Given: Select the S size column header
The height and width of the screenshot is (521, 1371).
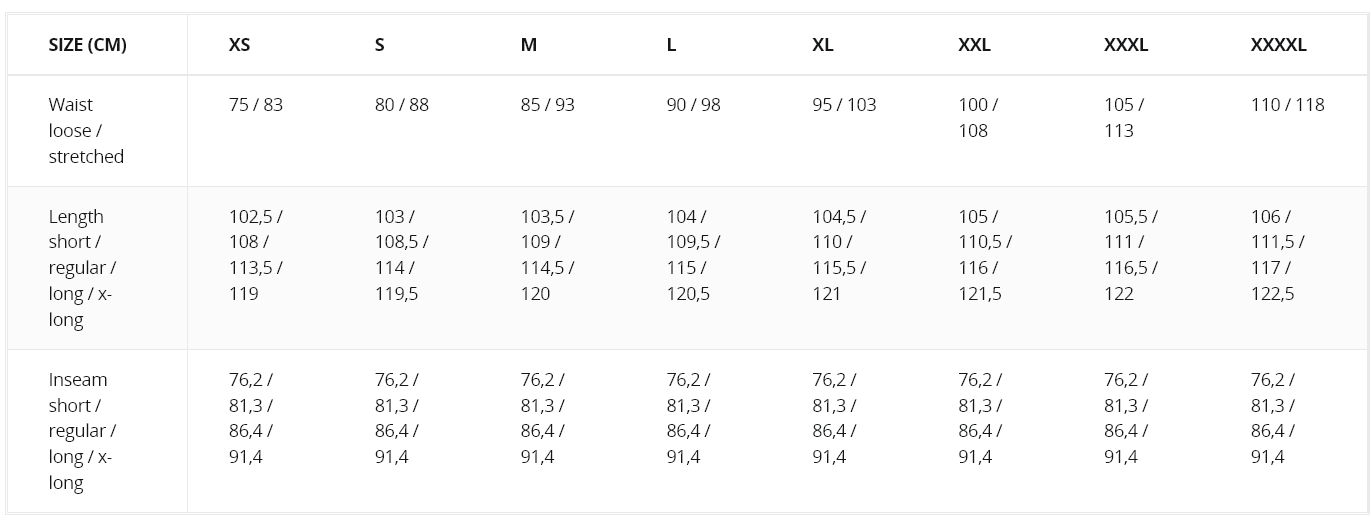Looking at the screenshot, I should click(x=380, y=45).
